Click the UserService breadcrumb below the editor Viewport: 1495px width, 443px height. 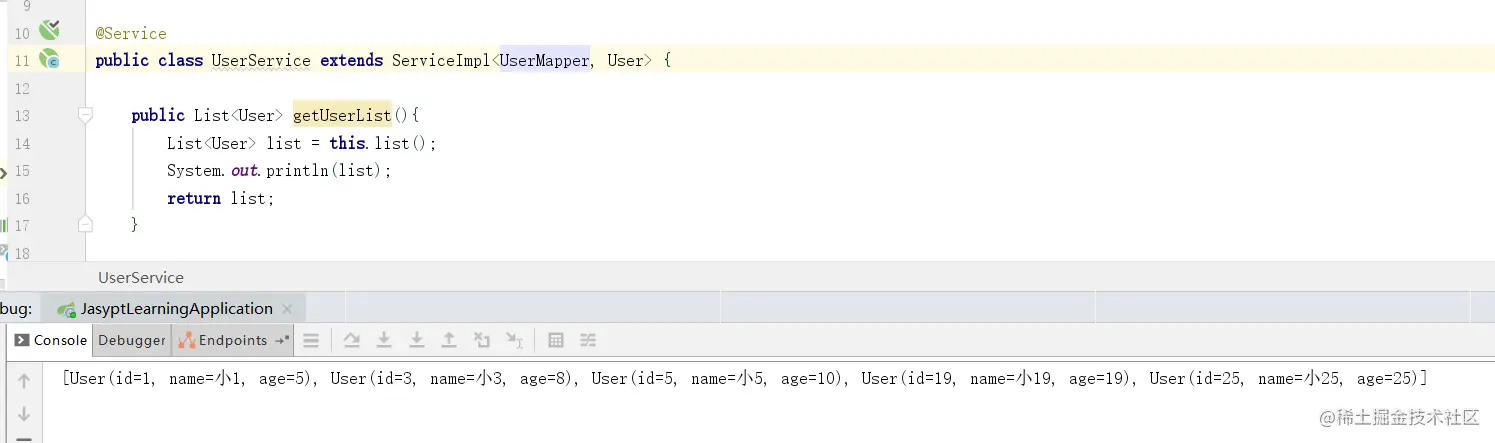141,277
